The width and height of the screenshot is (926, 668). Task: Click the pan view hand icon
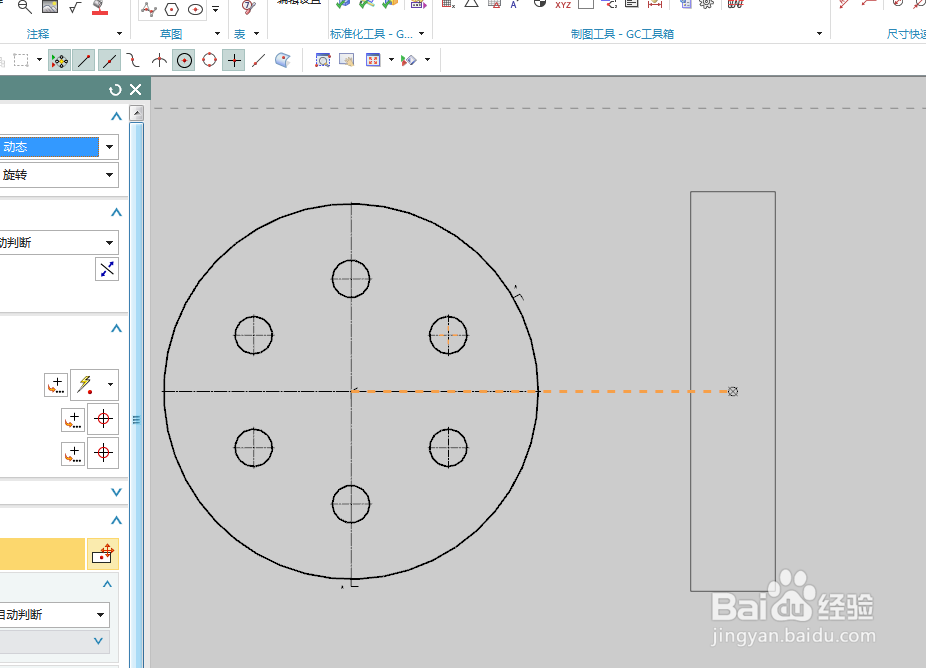pos(347,60)
